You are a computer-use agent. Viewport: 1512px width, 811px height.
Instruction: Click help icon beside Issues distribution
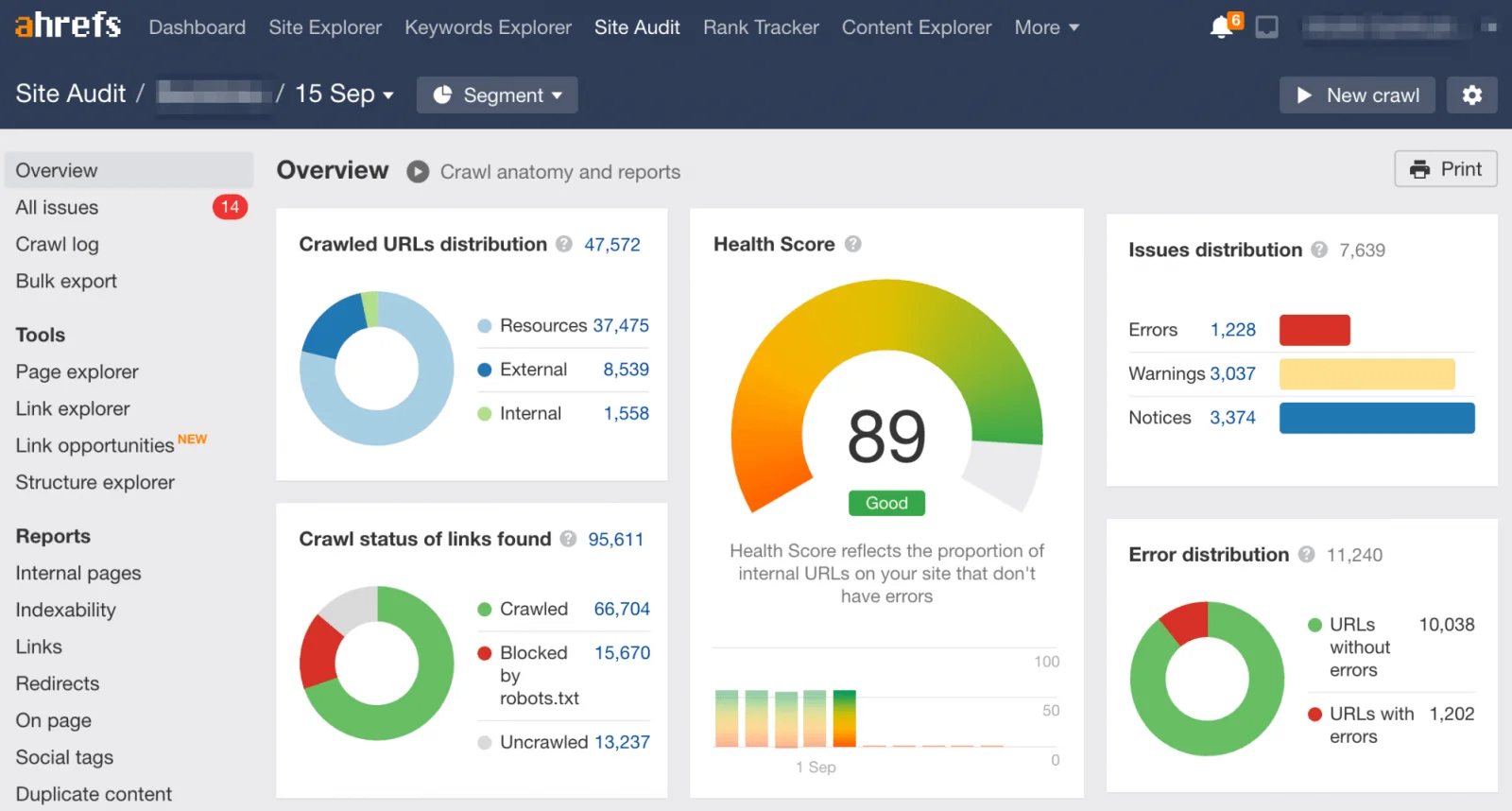[x=1319, y=250]
